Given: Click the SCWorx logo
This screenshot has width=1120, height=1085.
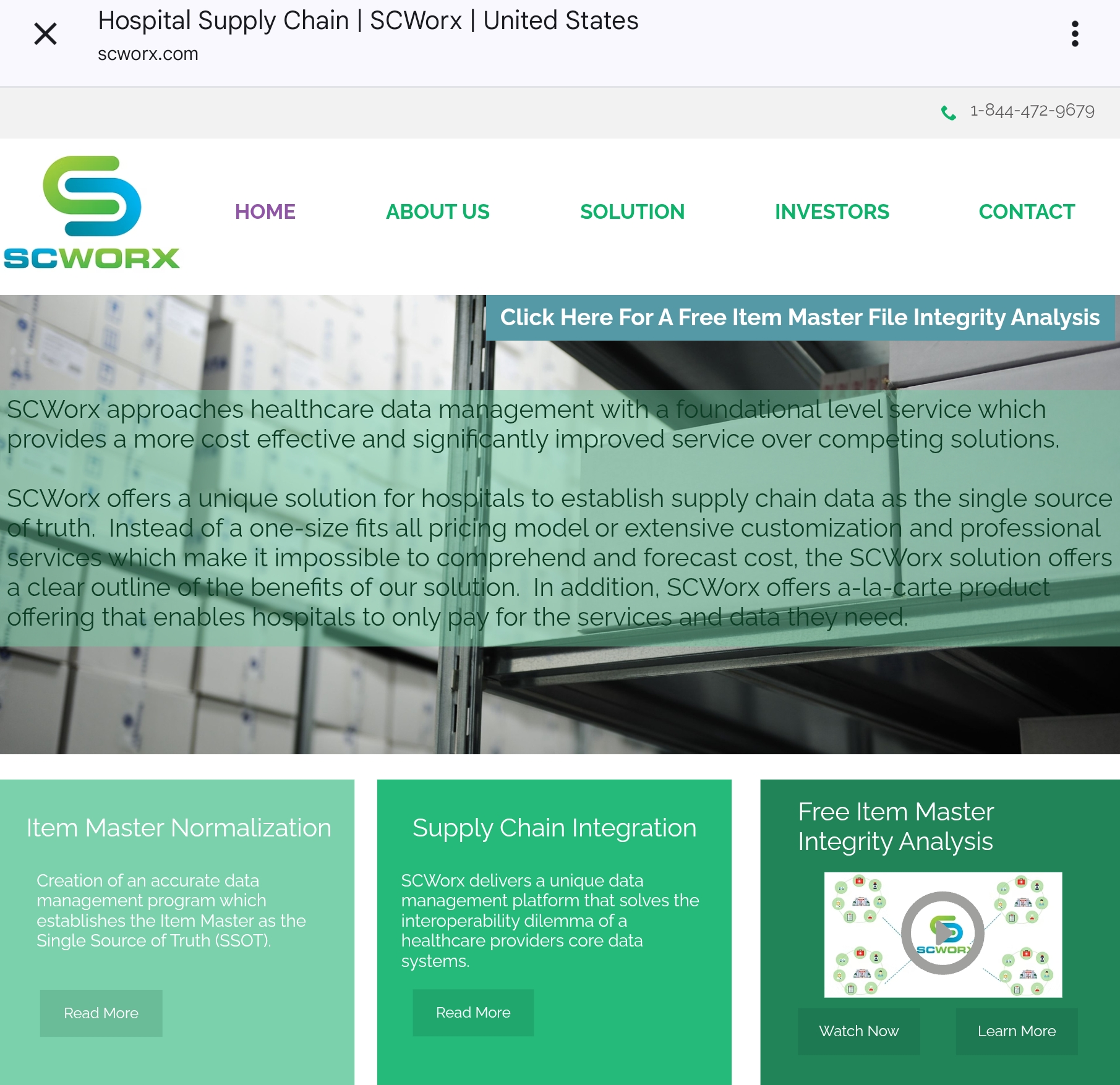Looking at the screenshot, I should click(92, 213).
